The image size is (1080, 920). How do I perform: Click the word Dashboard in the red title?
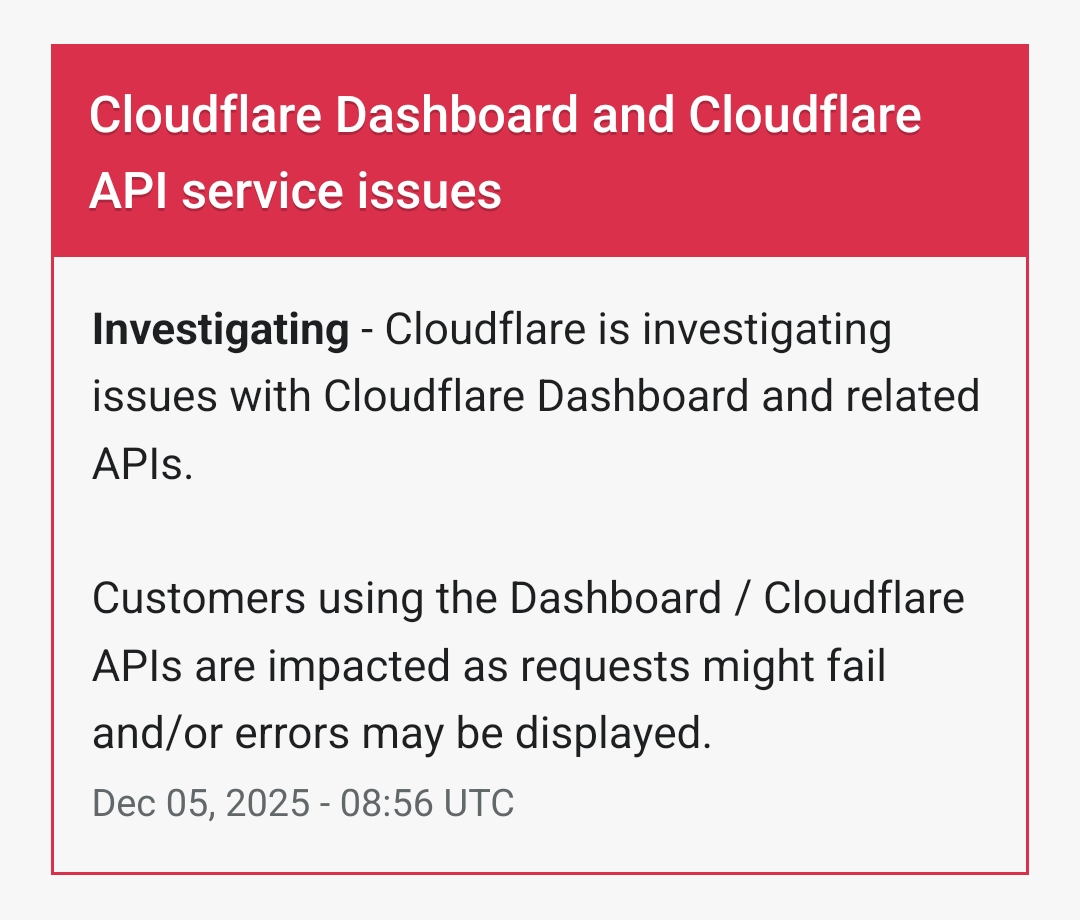[456, 116]
